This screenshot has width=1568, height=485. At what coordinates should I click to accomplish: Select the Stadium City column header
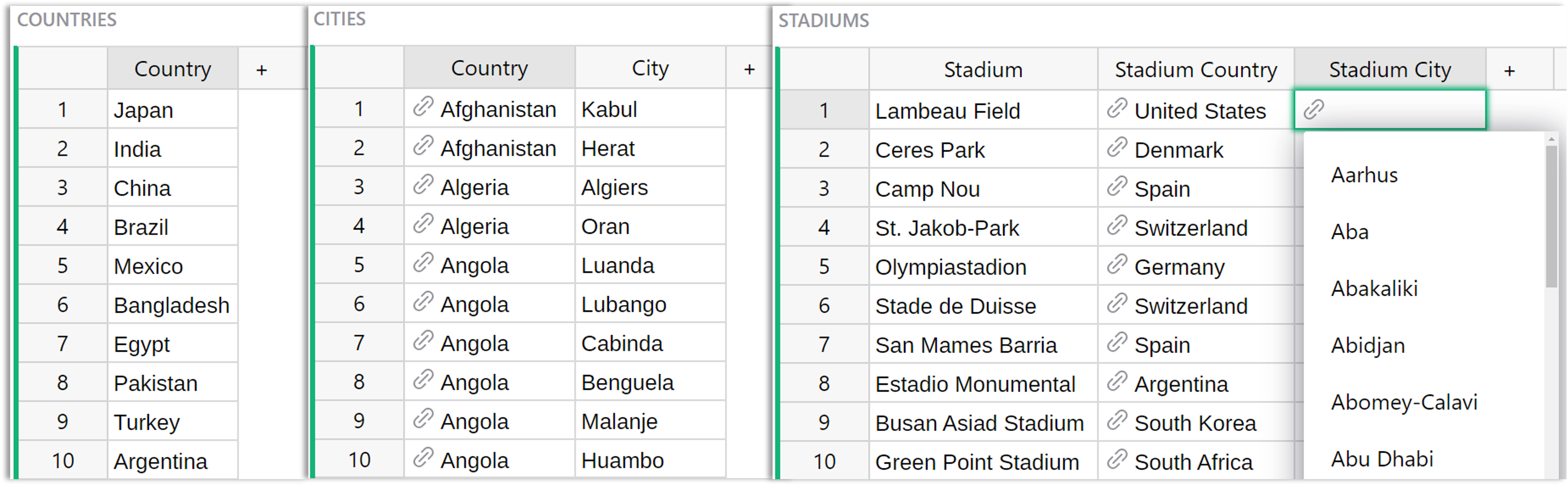click(1389, 70)
